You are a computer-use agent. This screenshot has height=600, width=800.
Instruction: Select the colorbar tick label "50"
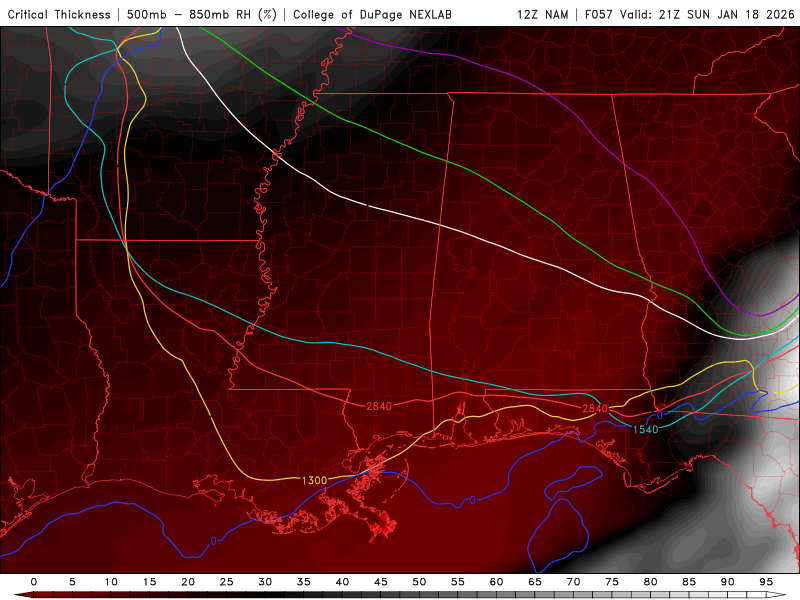(419, 582)
